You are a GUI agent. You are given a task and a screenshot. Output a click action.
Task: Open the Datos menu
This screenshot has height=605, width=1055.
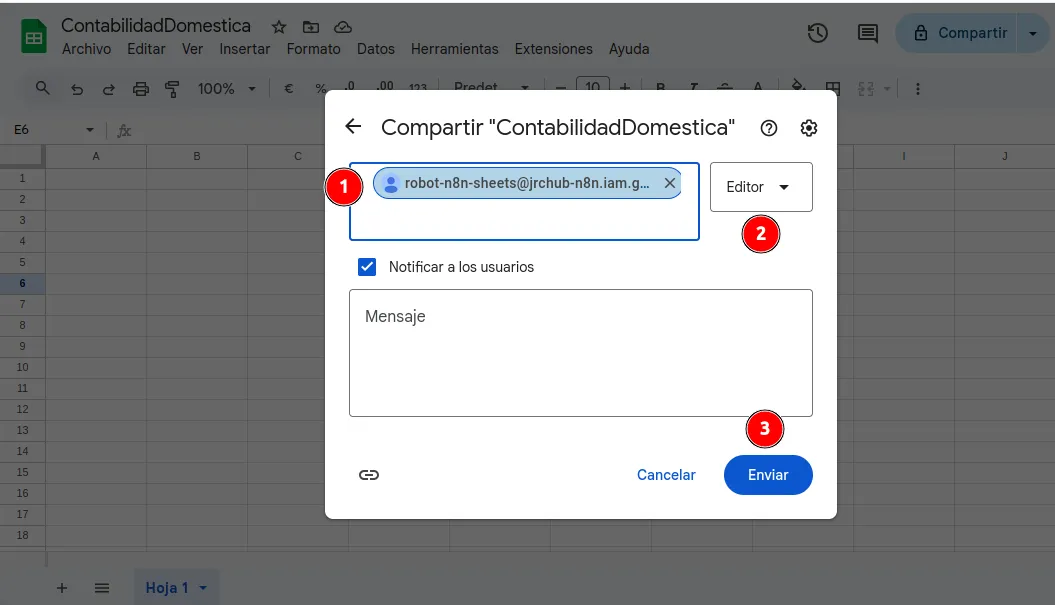point(375,49)
